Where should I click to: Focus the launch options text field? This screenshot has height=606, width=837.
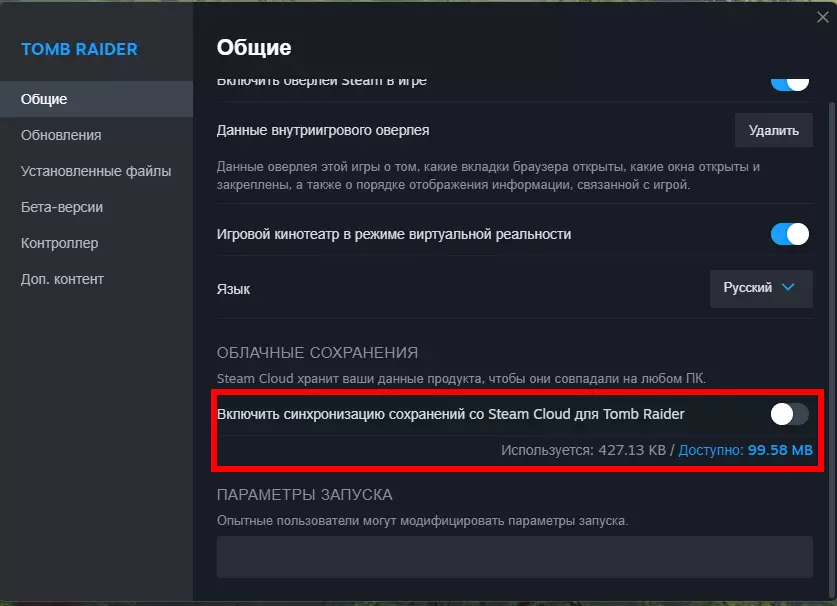515,556
